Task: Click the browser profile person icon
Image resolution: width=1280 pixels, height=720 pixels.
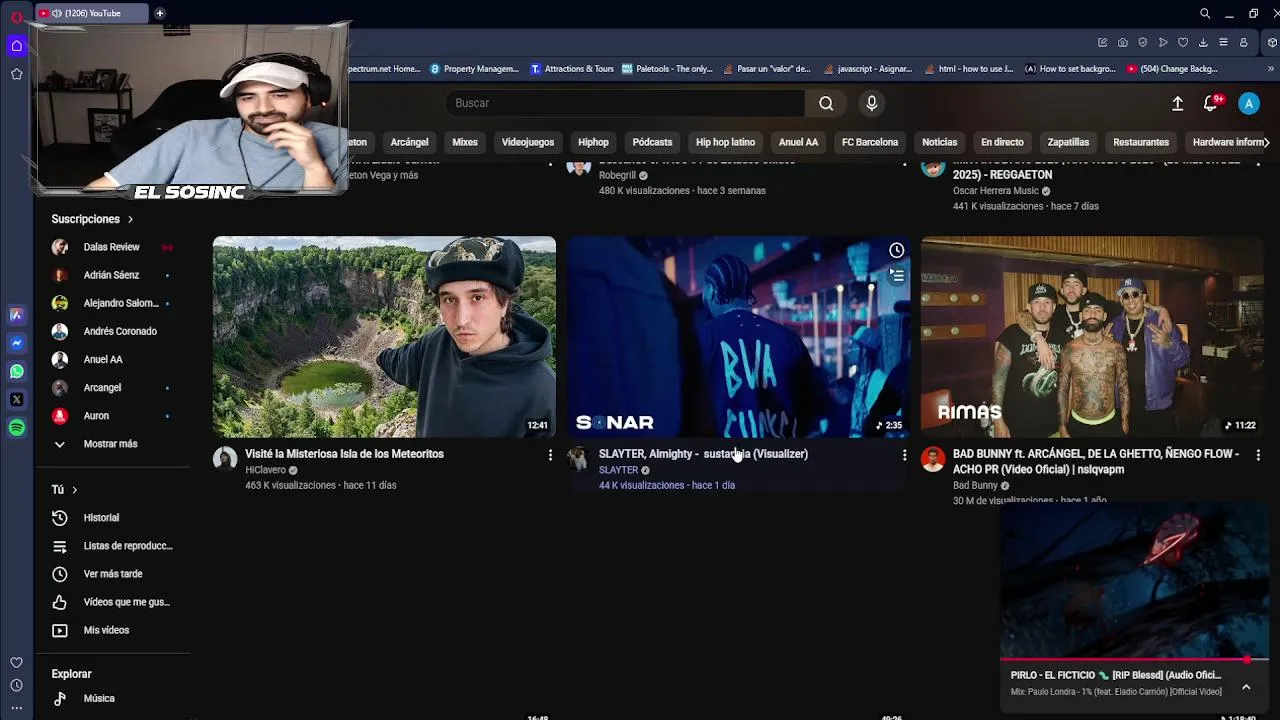Action: [1243, 43]
